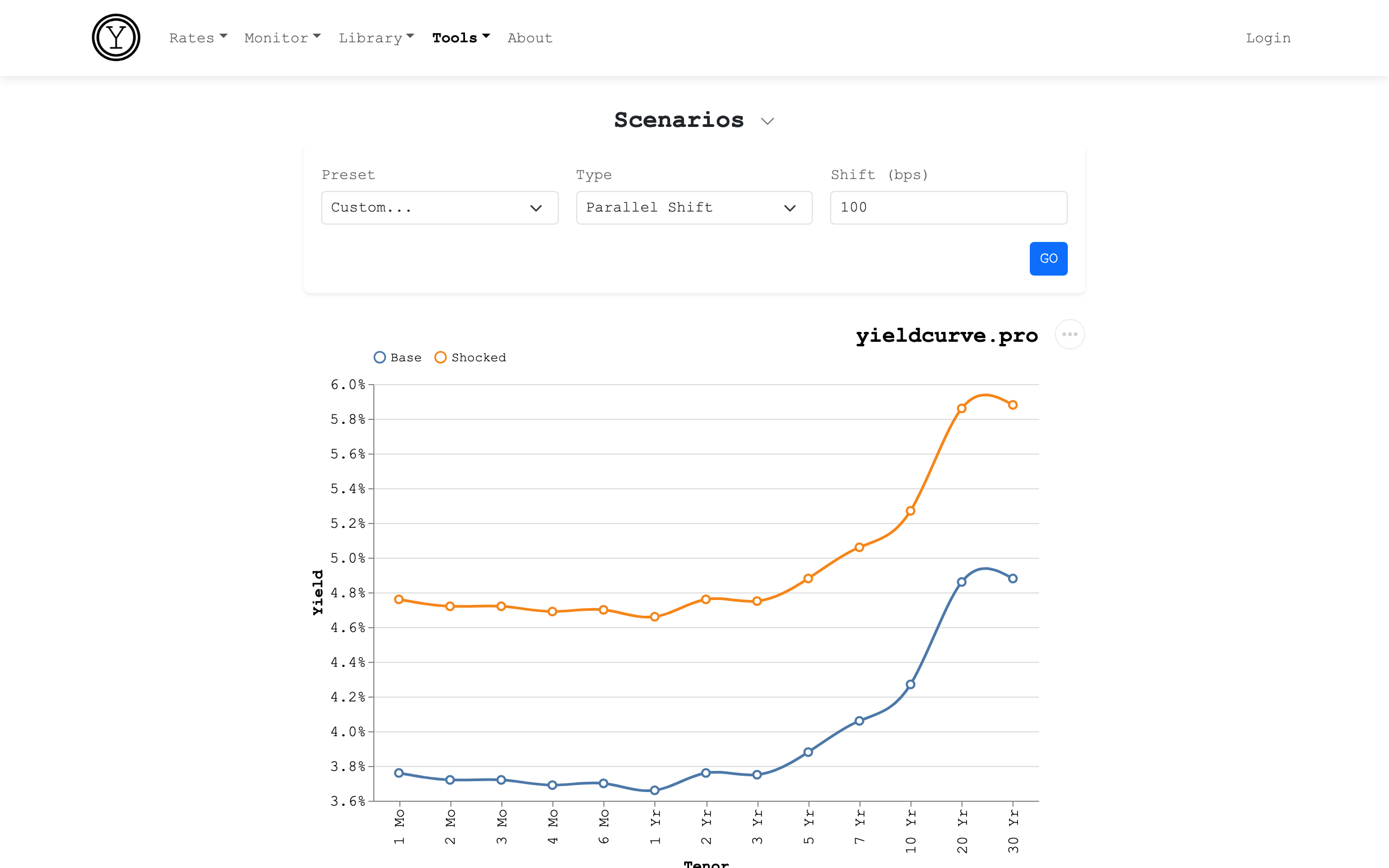The height and width of the screenshot is (868, 1389).
Task: Click the Shocked 1 Yr data point
Action: (x=654, y=617)
